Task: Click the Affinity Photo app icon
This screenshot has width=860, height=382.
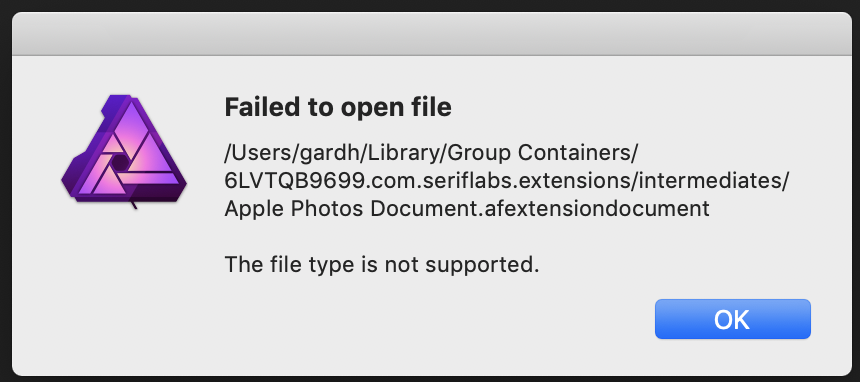Action: pyautogui.click(x=124, y=151)
